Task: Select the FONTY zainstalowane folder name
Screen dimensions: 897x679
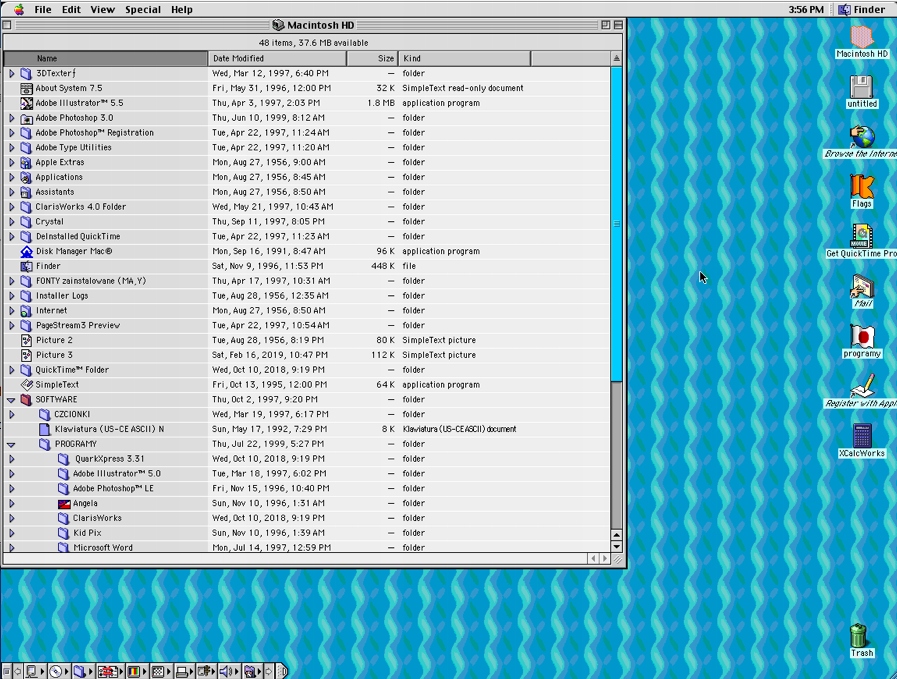Action: coord(90,281)
